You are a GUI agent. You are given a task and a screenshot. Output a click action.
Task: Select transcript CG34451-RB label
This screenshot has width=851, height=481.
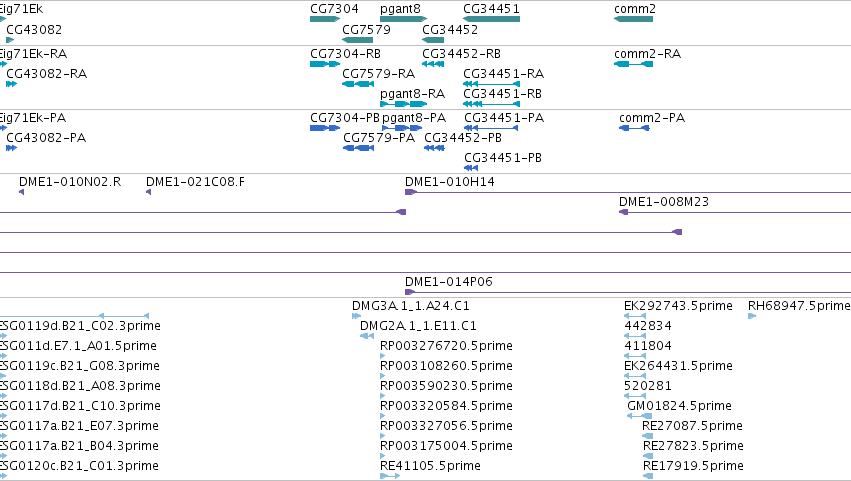click(503, 93)
